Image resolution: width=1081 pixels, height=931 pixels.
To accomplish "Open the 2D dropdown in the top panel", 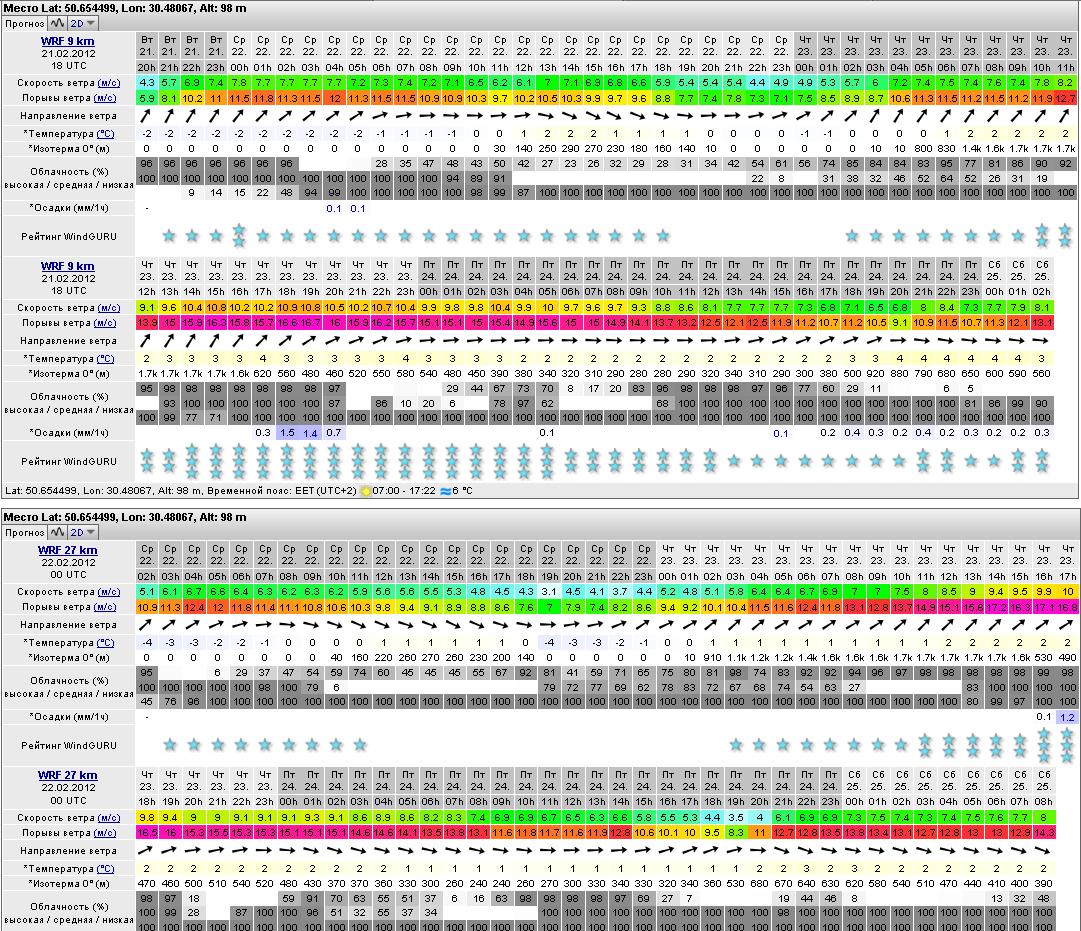I will pyautogui.click(x=84, y=22).
